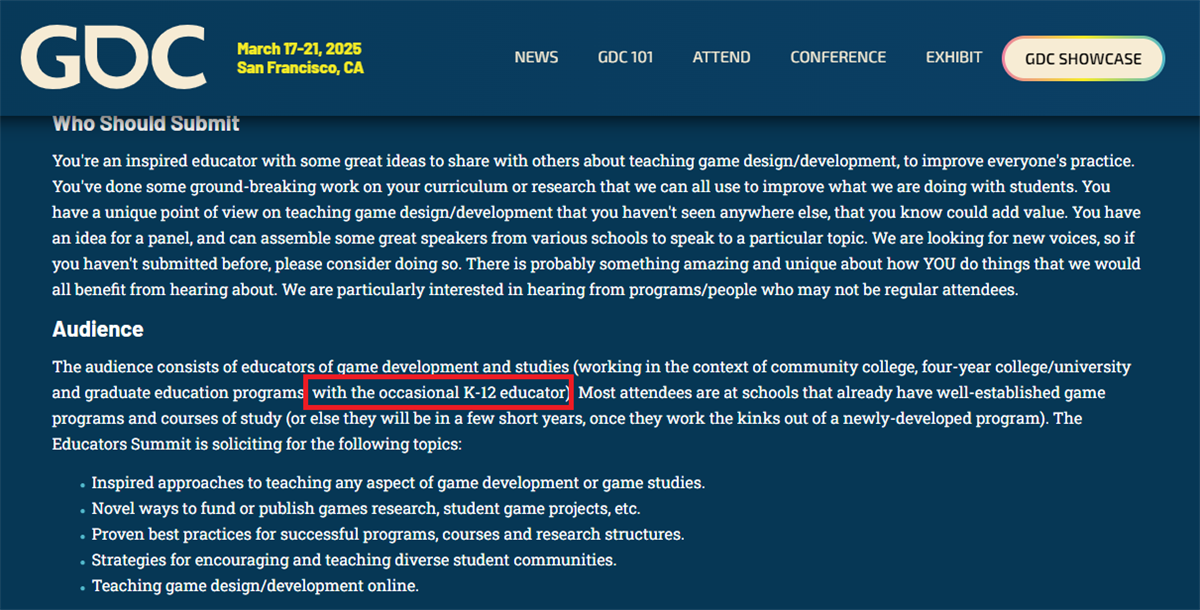Viewport: 1200px width, 610px height.
Task: Click the "Strategies for encouraging" bullet item
Action: 354,560
